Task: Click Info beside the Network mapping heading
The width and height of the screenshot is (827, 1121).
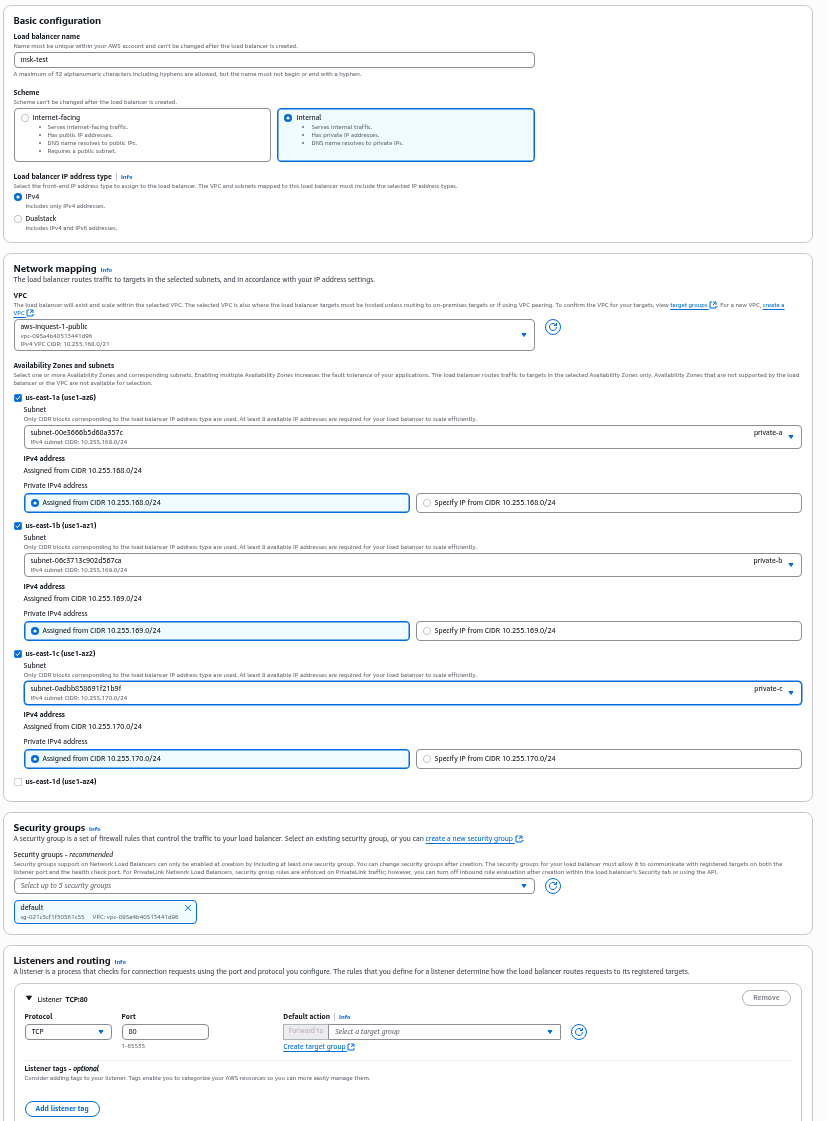Action: click(108, 268)
